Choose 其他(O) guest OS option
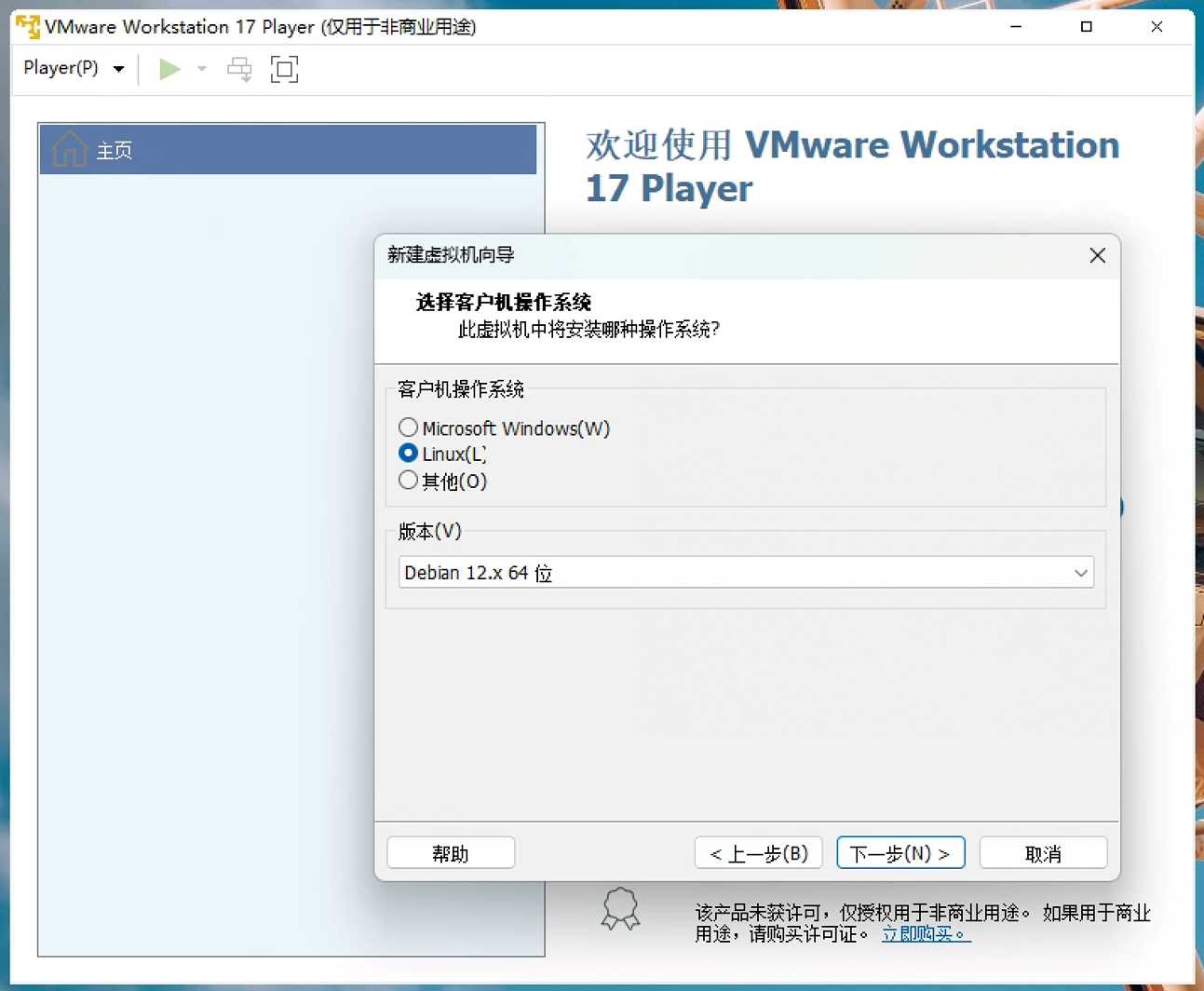The height and width of the screenshot is (991, 1204). coord(442,482)
